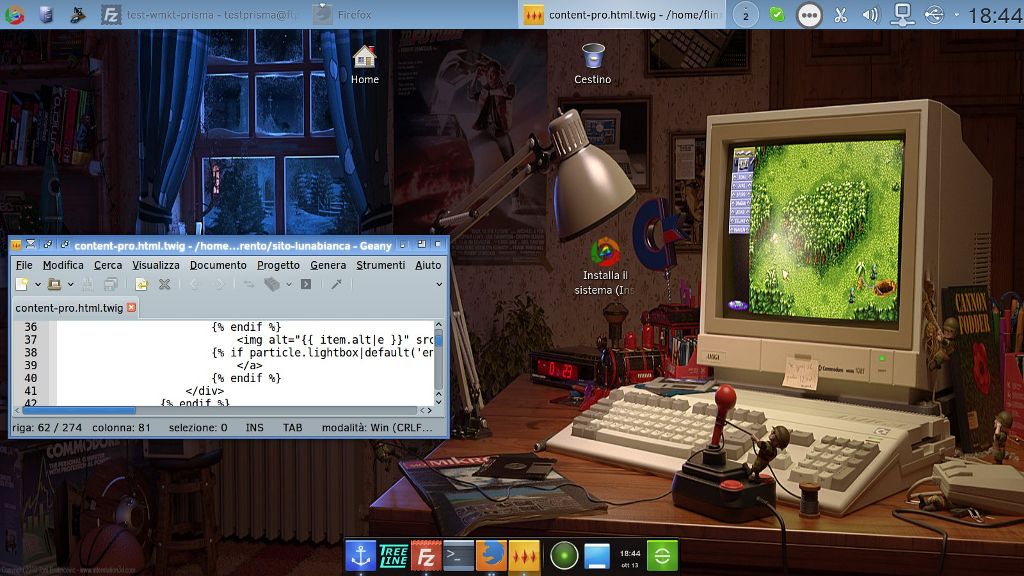Viewport: 1024px width, 576px height.
Task: Select the navigate back arrow in Geany
Action: point(193,285)
